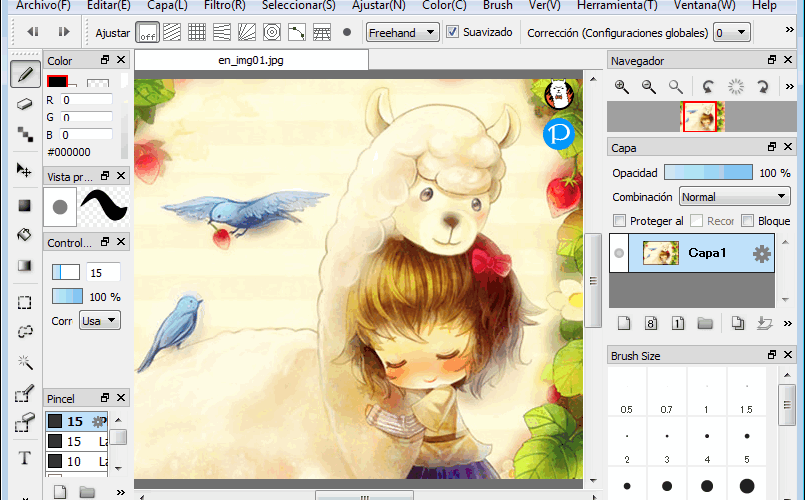Screen dimensions: 805x500
Task: Open the Corr Usa dropdown
Action: tap(100, 321)
